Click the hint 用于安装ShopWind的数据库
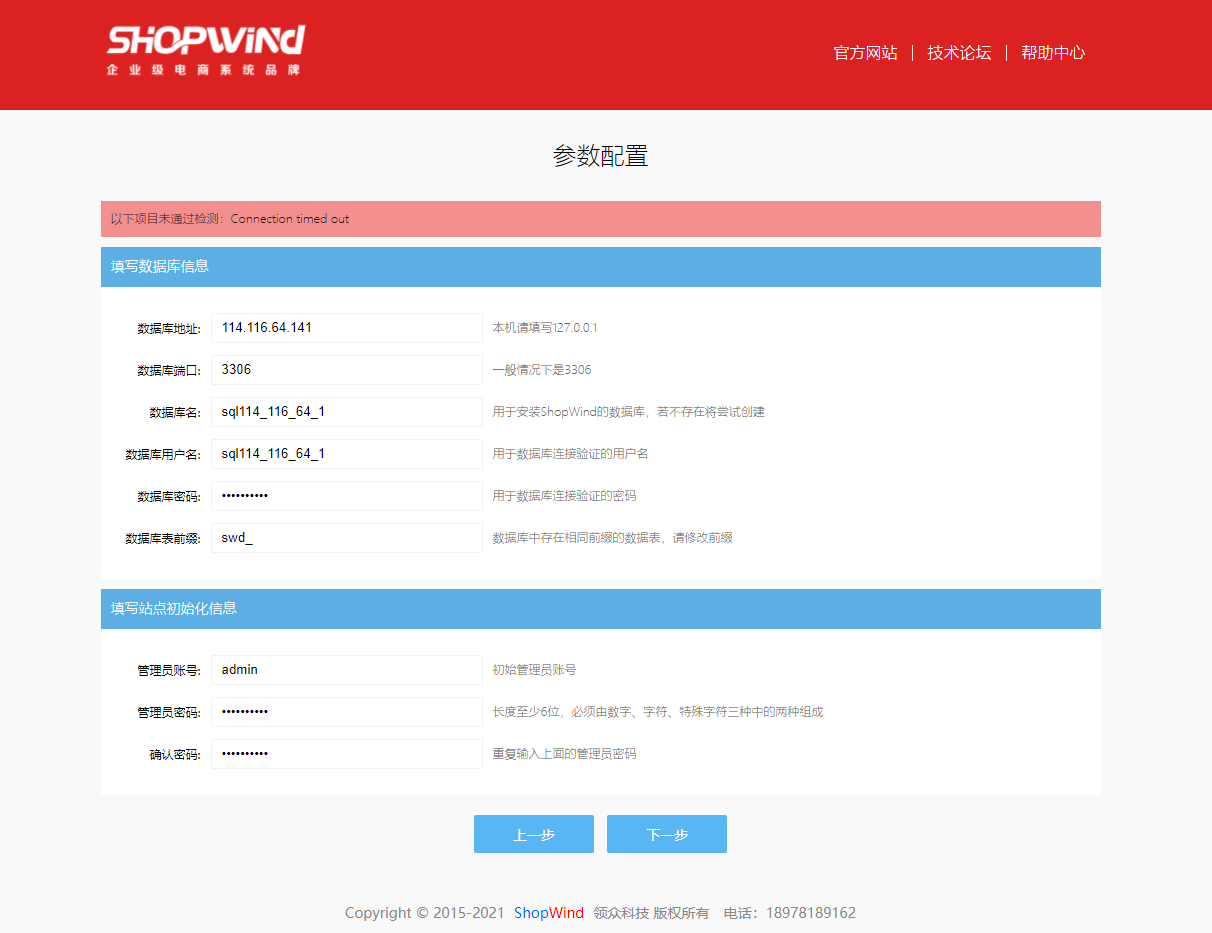Viewport: 1212px width, 933px height. (629, 412)
